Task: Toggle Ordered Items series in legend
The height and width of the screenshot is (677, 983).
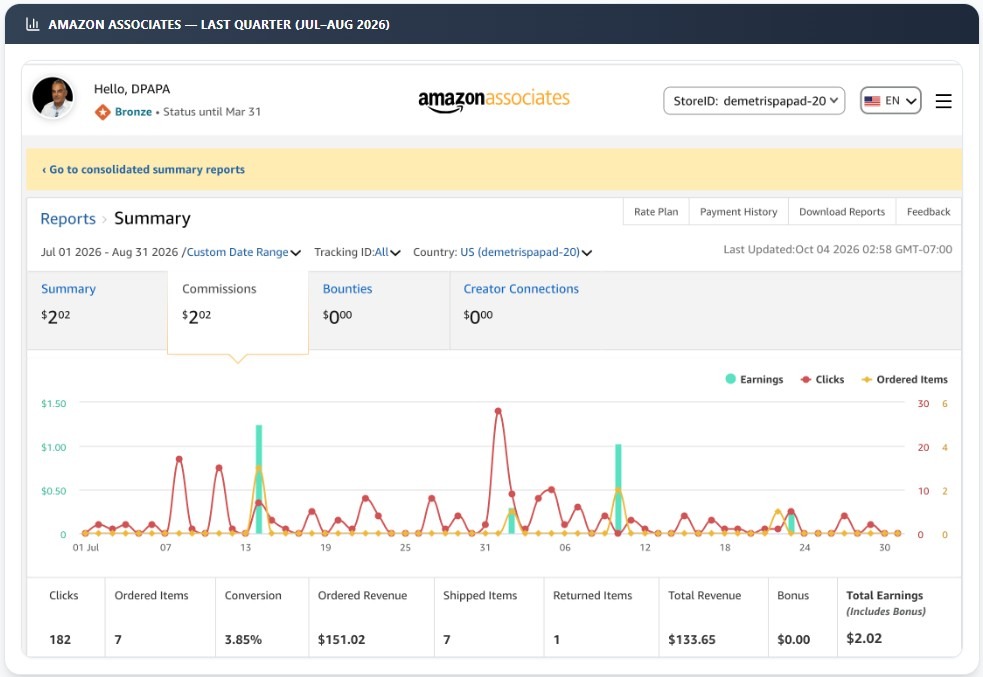Action: [x=905, y=379]
